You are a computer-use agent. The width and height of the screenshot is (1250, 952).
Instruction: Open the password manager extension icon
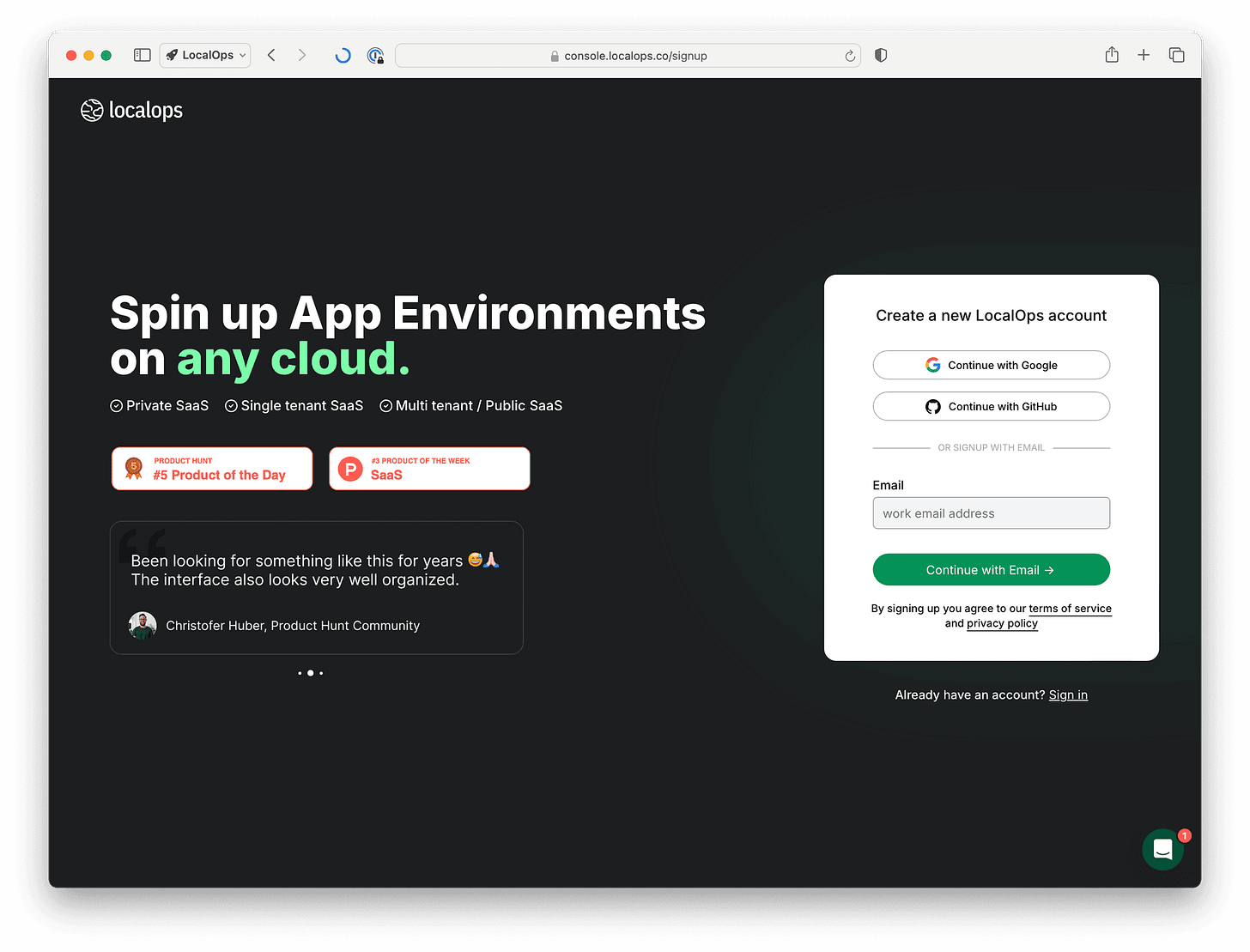tap(375, 56)
